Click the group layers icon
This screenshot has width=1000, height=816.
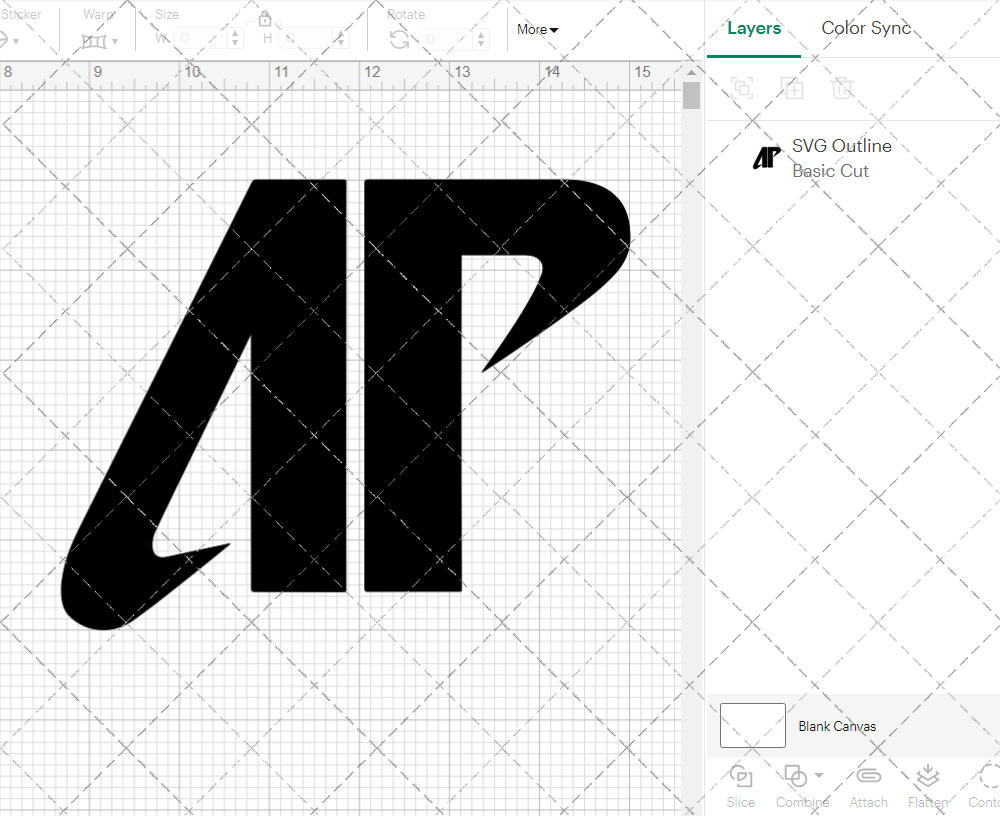pyautogui.click(x=742, y=88)
